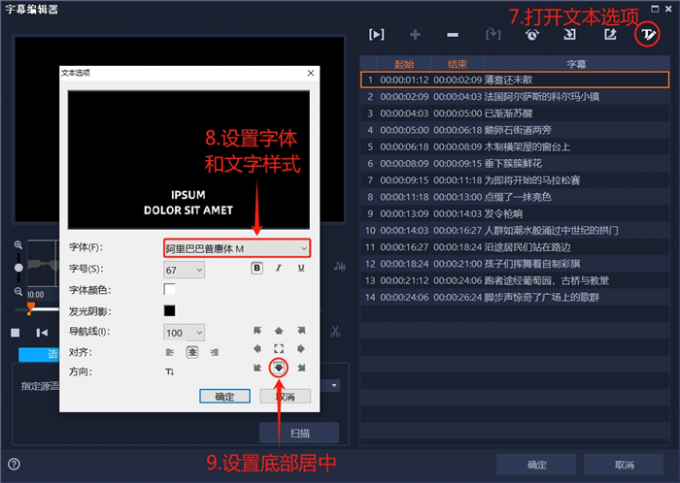Set text position to top-right
This screenshot has height=483, width=680.
coord(301,331)
